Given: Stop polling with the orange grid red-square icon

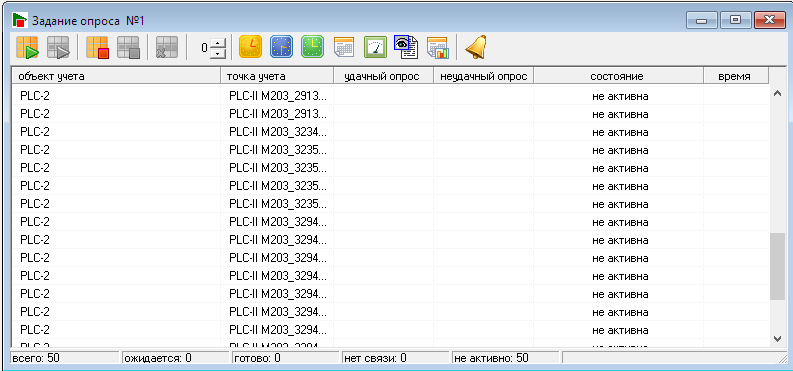Looking at the screenshot, I should [x=98, y=48].
